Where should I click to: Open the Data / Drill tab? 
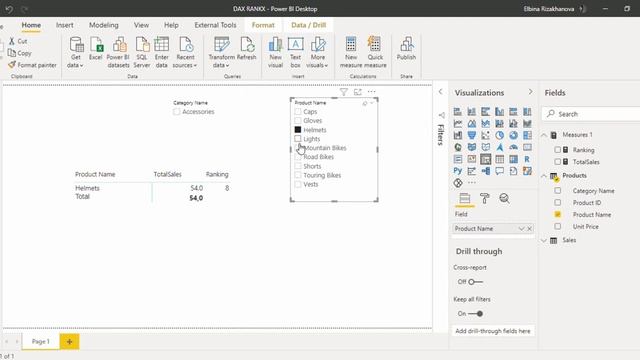(309, 25)
